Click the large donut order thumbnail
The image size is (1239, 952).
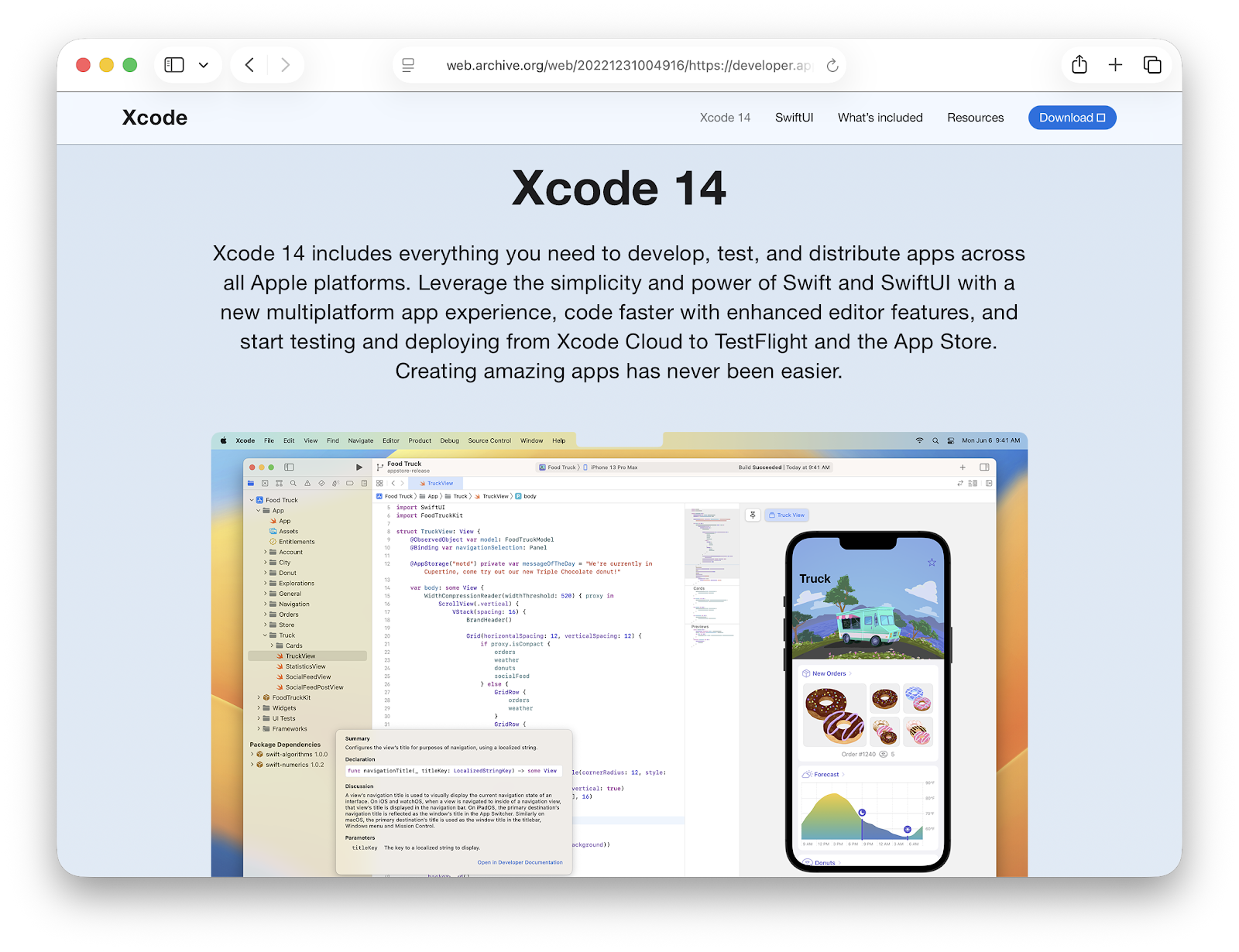tap(834, 715)
